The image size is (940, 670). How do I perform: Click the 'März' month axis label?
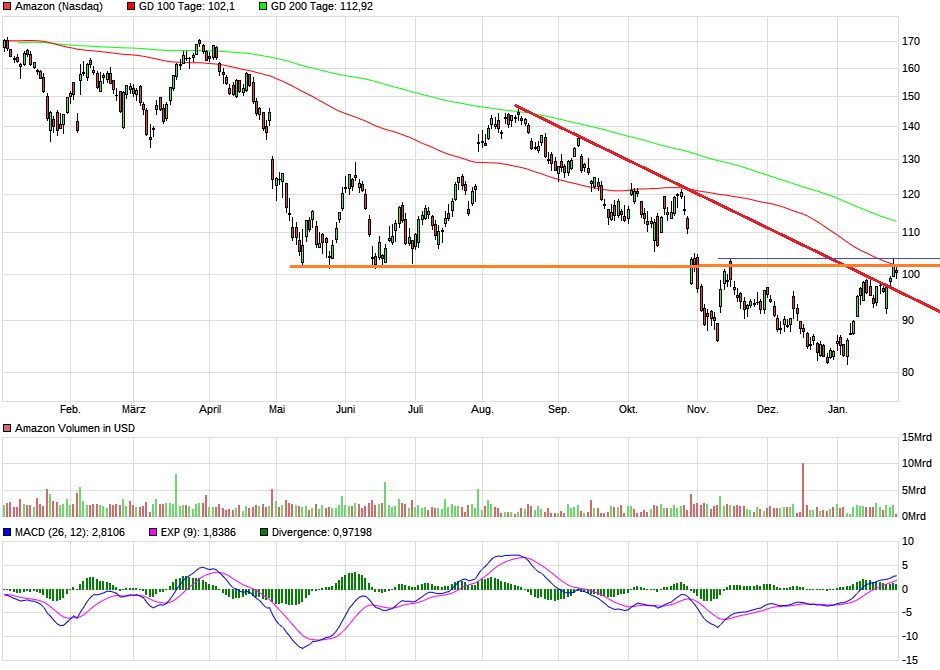pos(134,409)
